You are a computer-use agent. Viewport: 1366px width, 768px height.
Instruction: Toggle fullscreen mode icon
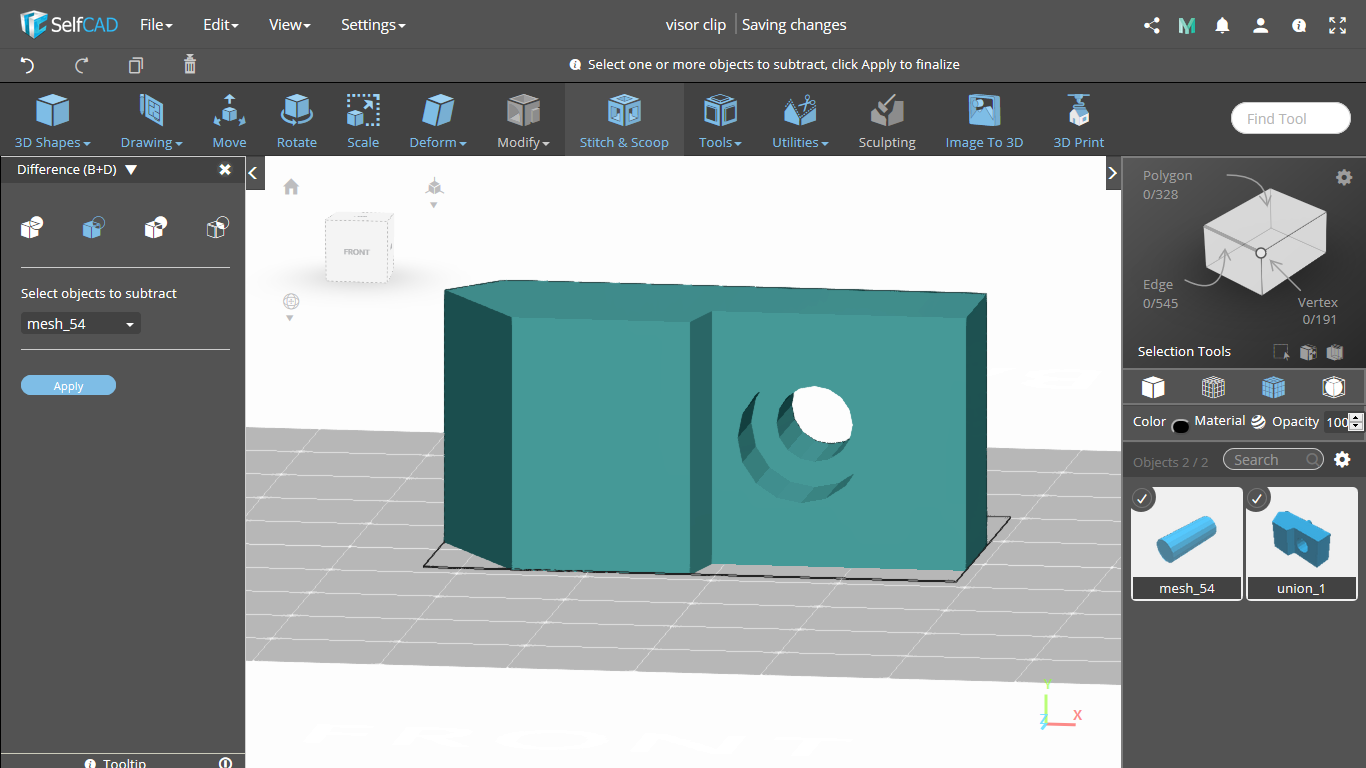pos(1338,26)
